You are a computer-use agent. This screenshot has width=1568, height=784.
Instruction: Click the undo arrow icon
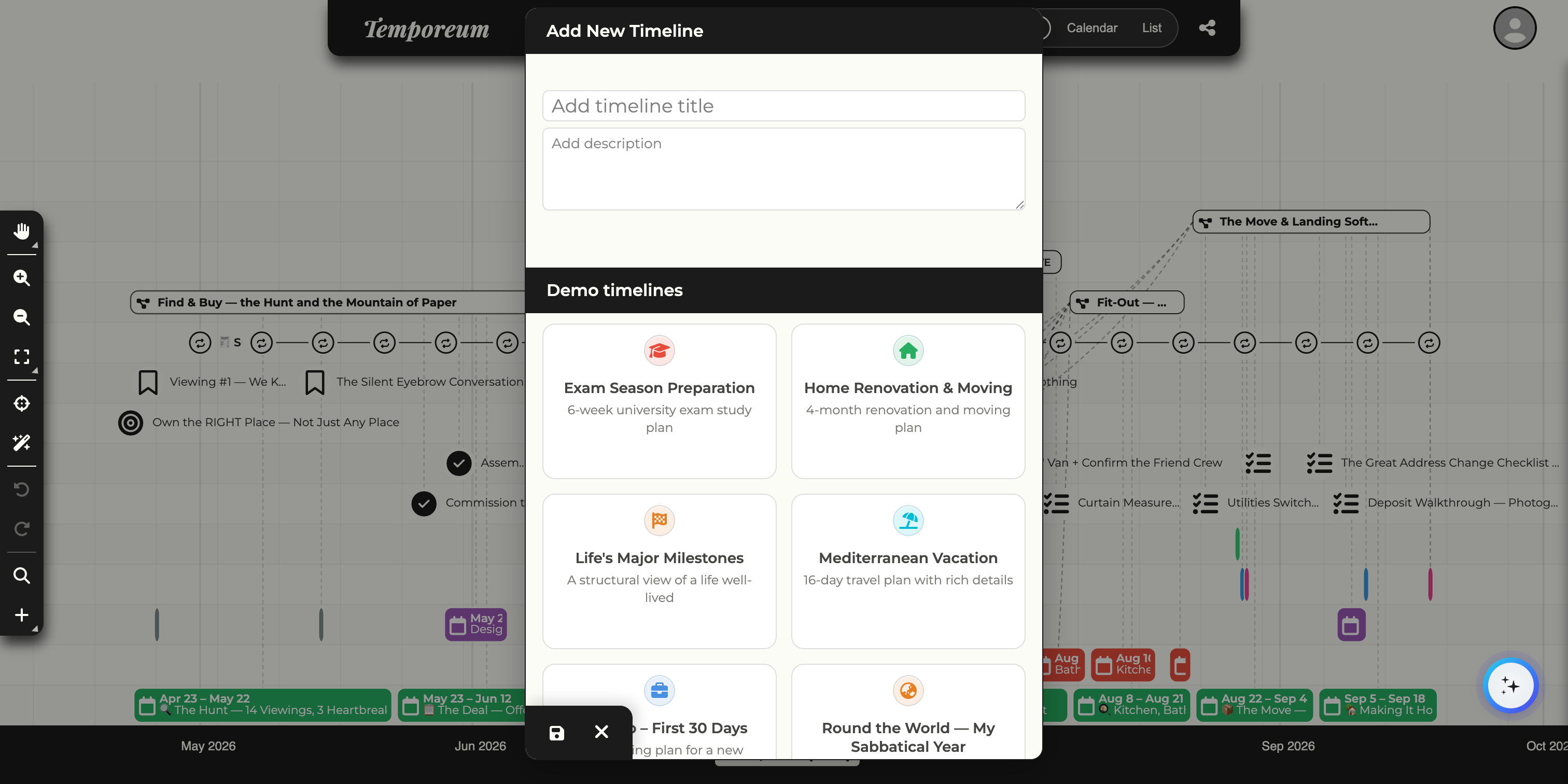(x=22, y=489)
